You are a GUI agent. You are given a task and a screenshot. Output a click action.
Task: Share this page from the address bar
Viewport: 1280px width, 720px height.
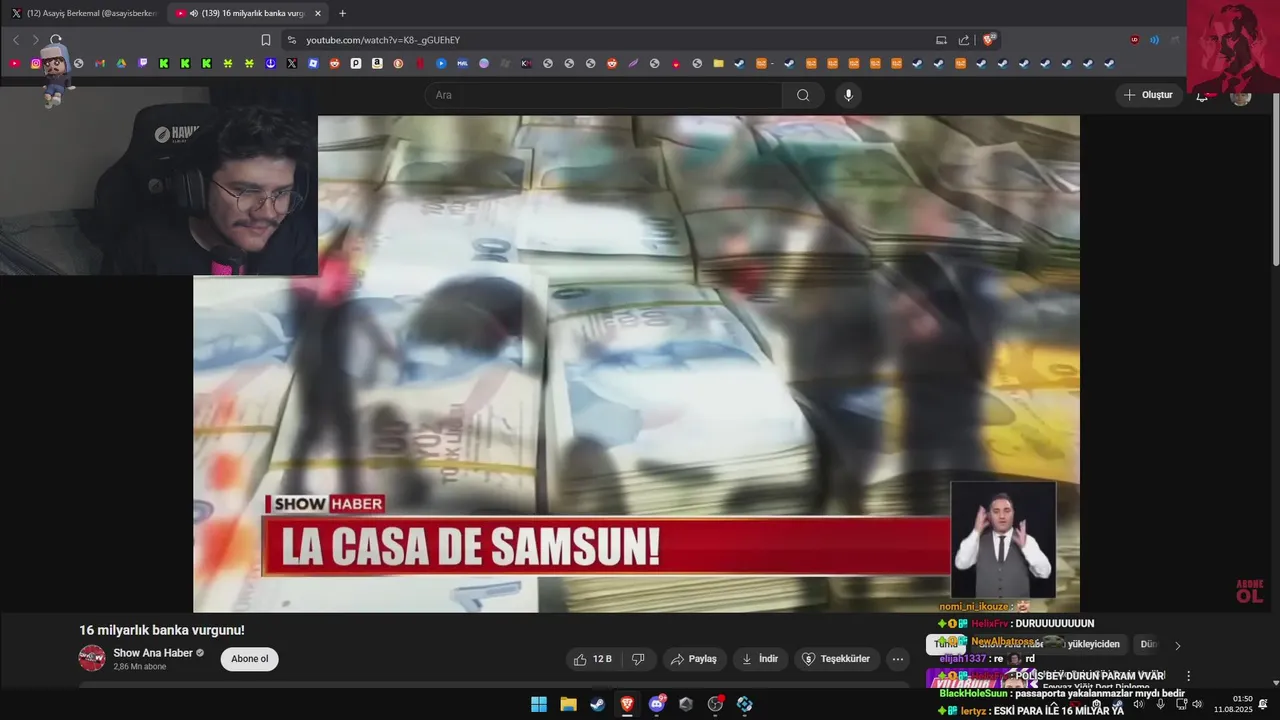tap(964, 40)
